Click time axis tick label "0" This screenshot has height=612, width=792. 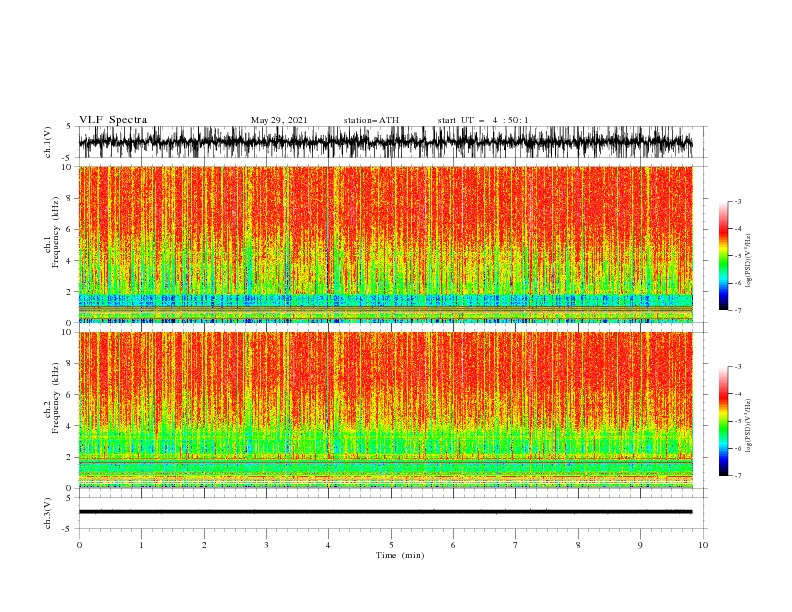click(x=79, y=545)
